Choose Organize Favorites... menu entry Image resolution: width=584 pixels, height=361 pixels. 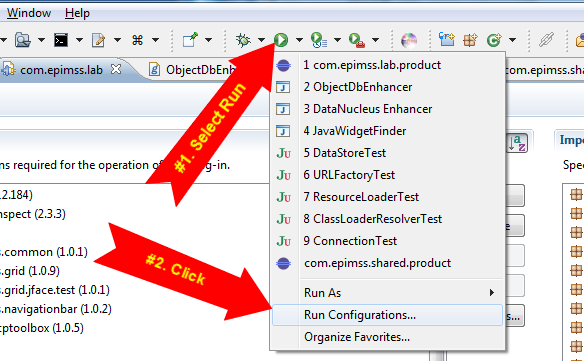[387, 337]
